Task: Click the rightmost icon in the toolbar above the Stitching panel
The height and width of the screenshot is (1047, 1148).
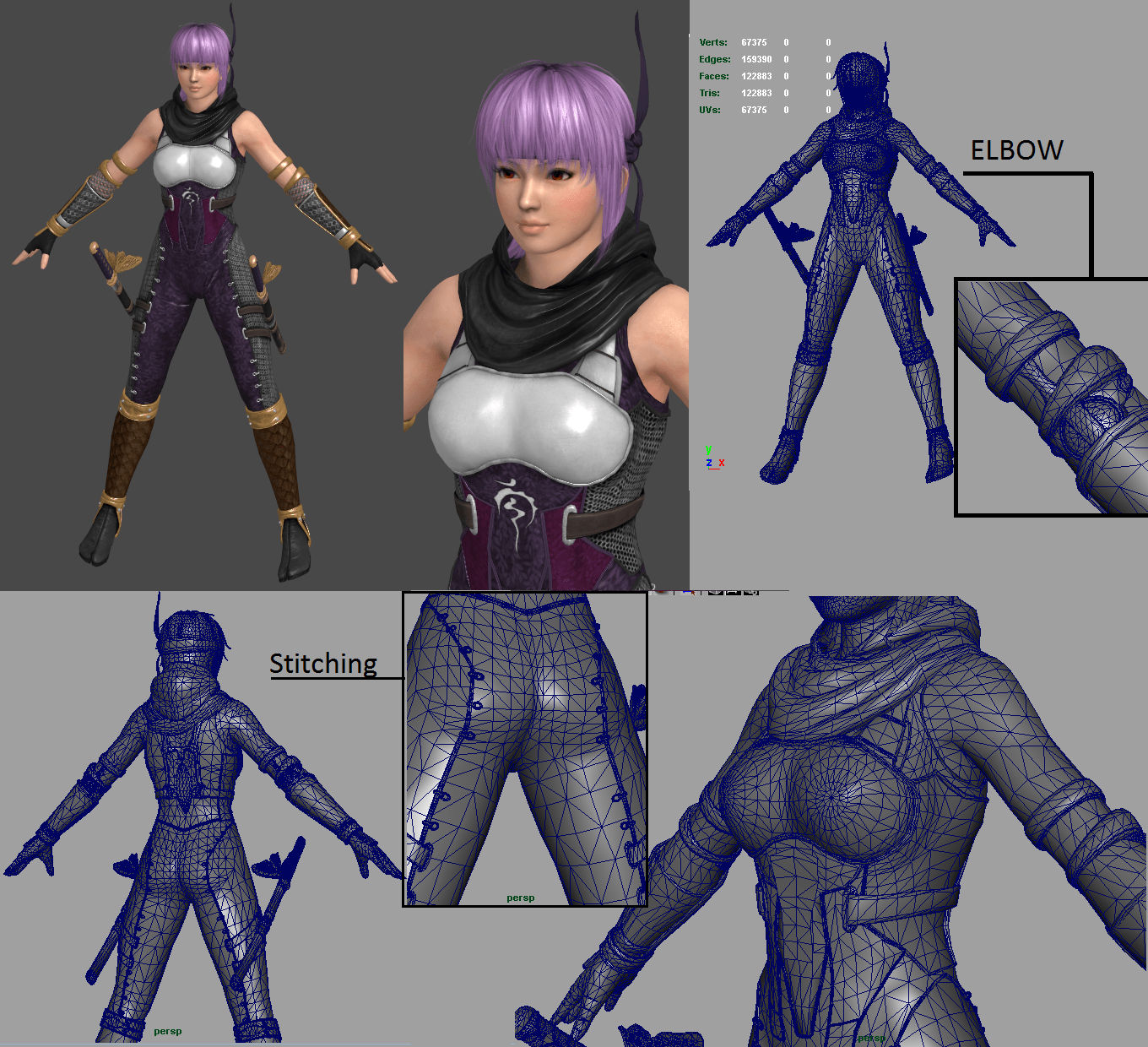Action: [750, 593]
